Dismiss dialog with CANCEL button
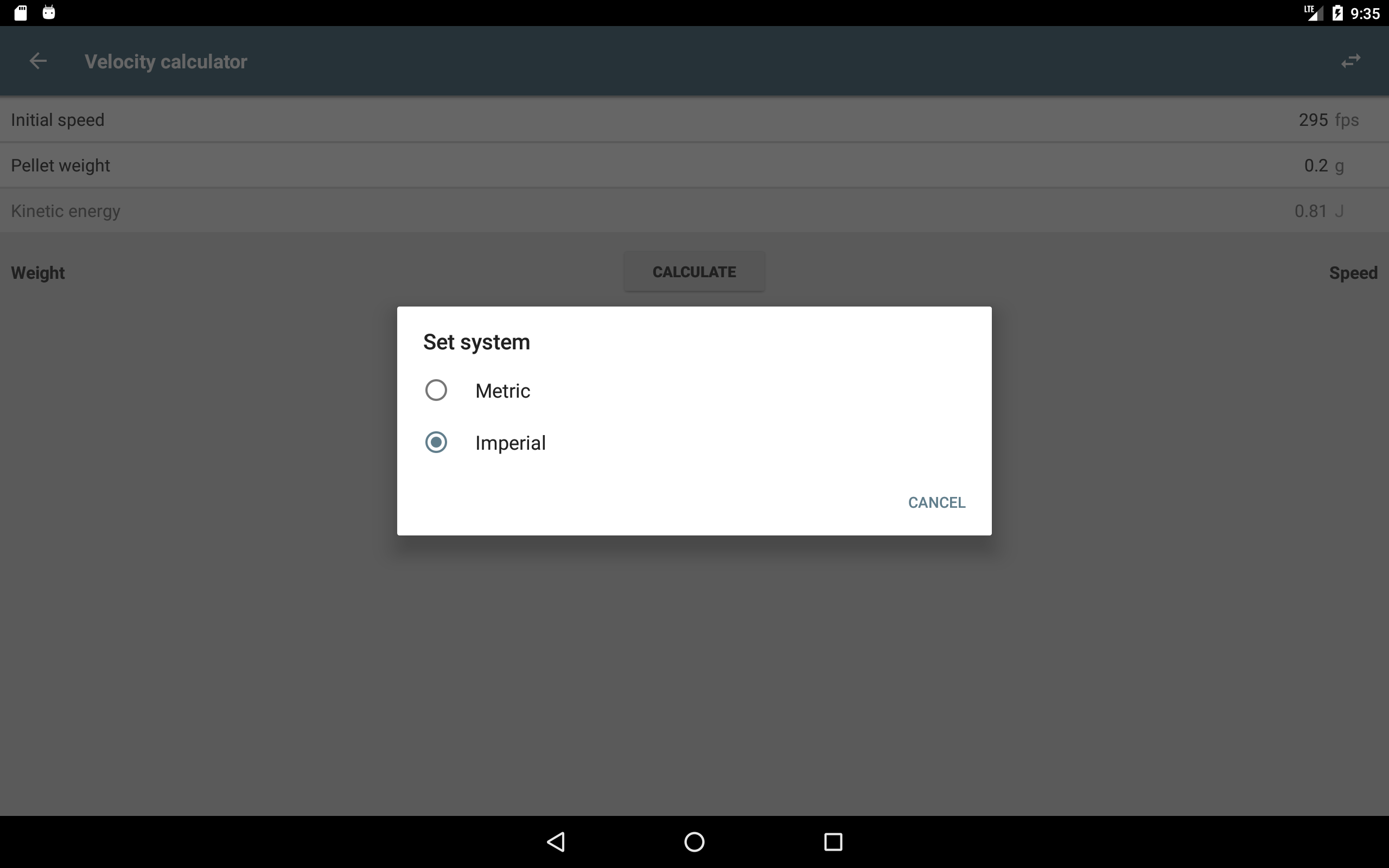 [936, 502]
